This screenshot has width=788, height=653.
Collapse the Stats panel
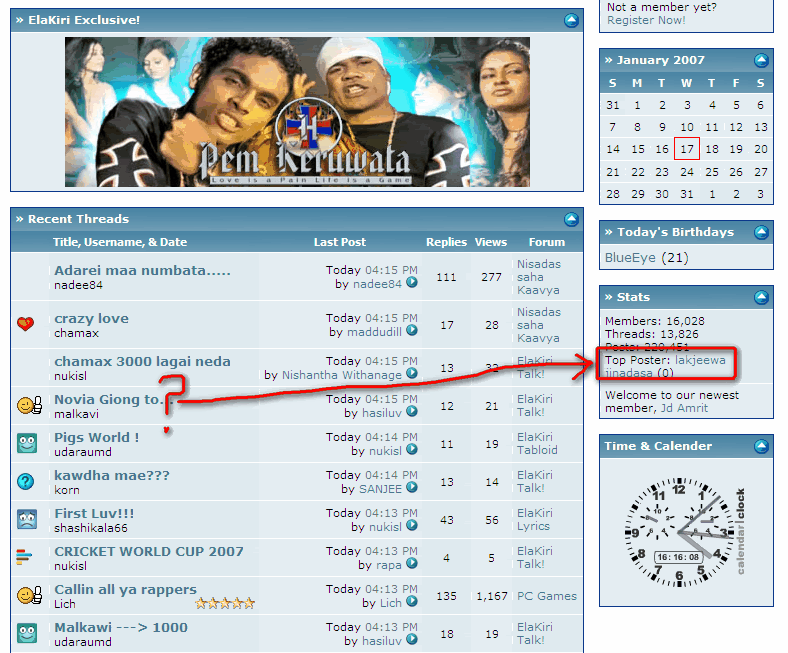(x=761, y=298)
